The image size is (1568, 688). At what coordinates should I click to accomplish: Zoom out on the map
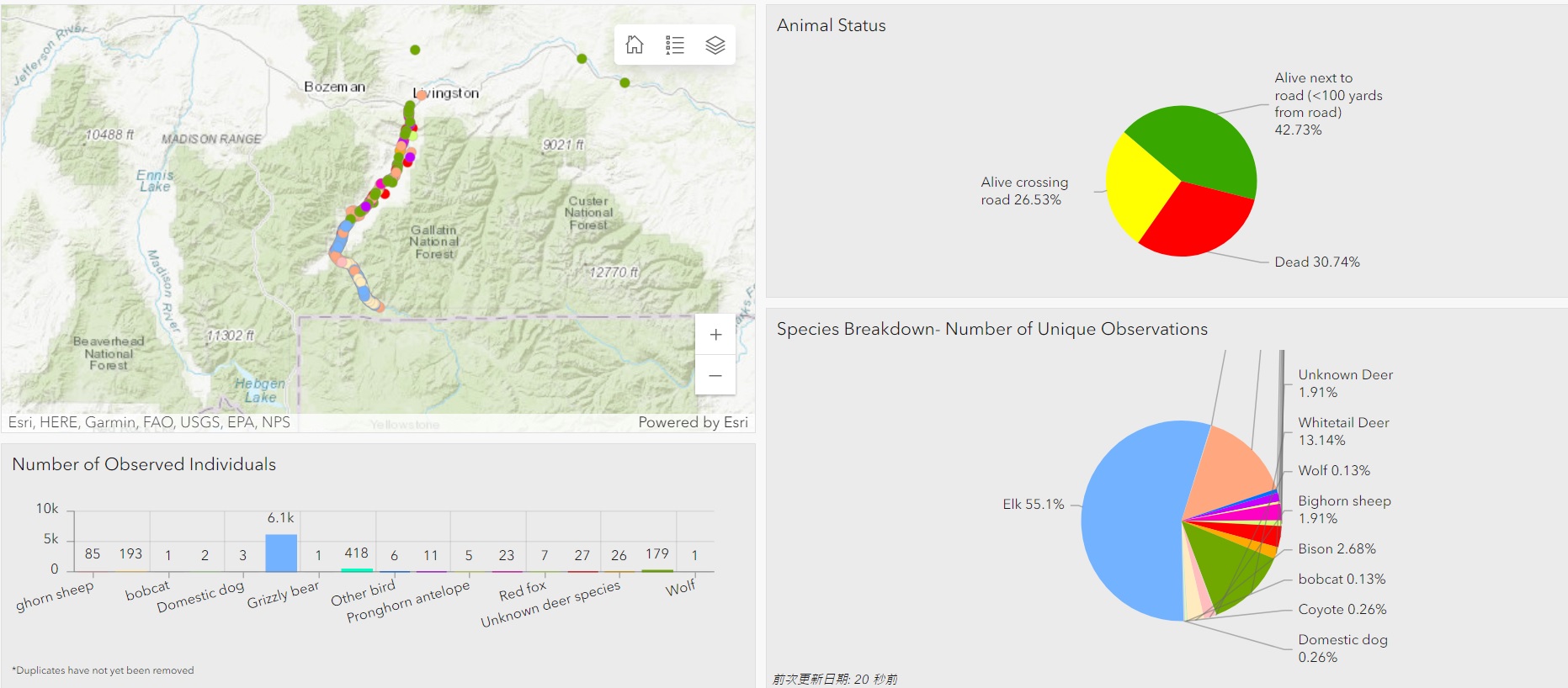tap(715, 375)
